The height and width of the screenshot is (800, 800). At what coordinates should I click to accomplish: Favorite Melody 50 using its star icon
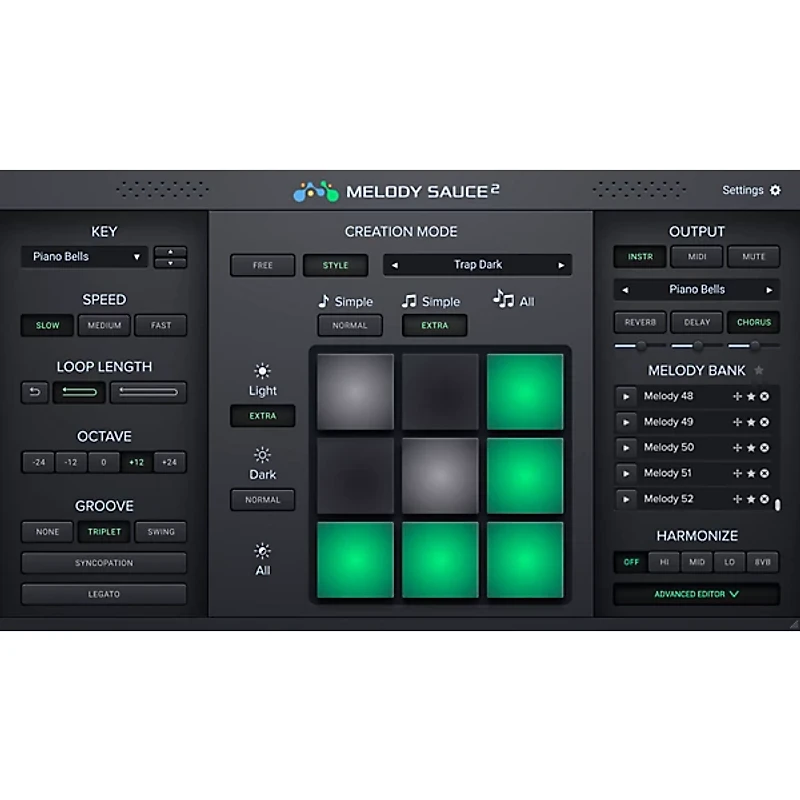click(751, 447)
